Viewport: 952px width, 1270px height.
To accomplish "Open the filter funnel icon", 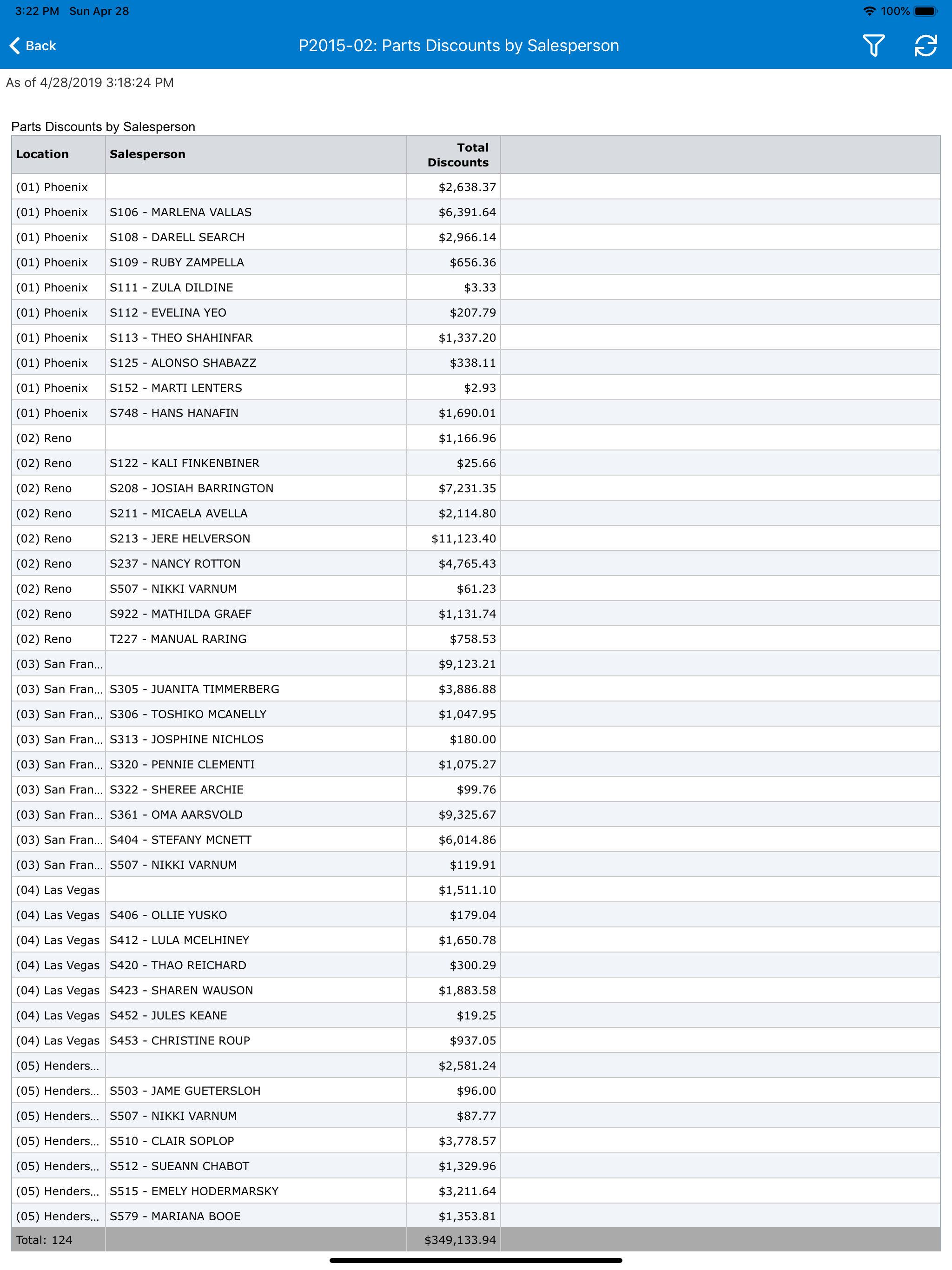I will point(873,46).
